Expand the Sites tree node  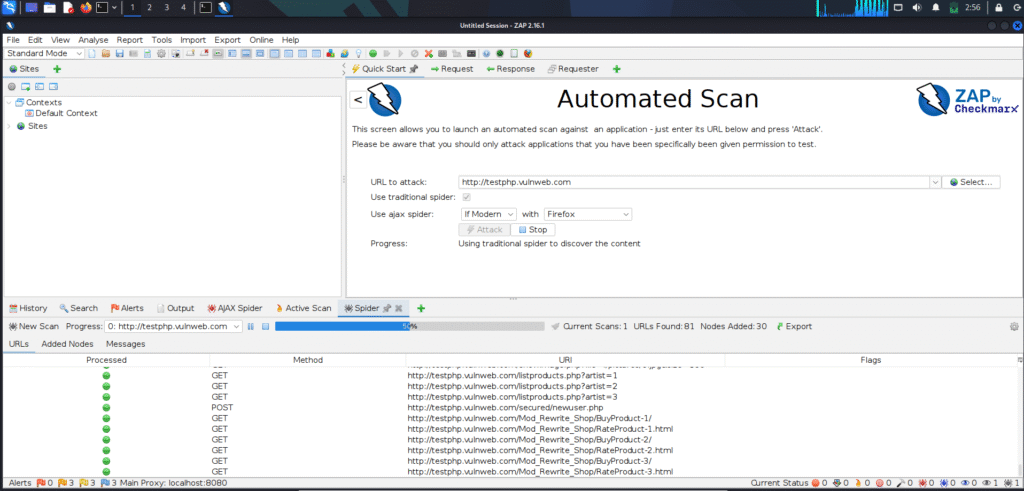click(9, 126)
